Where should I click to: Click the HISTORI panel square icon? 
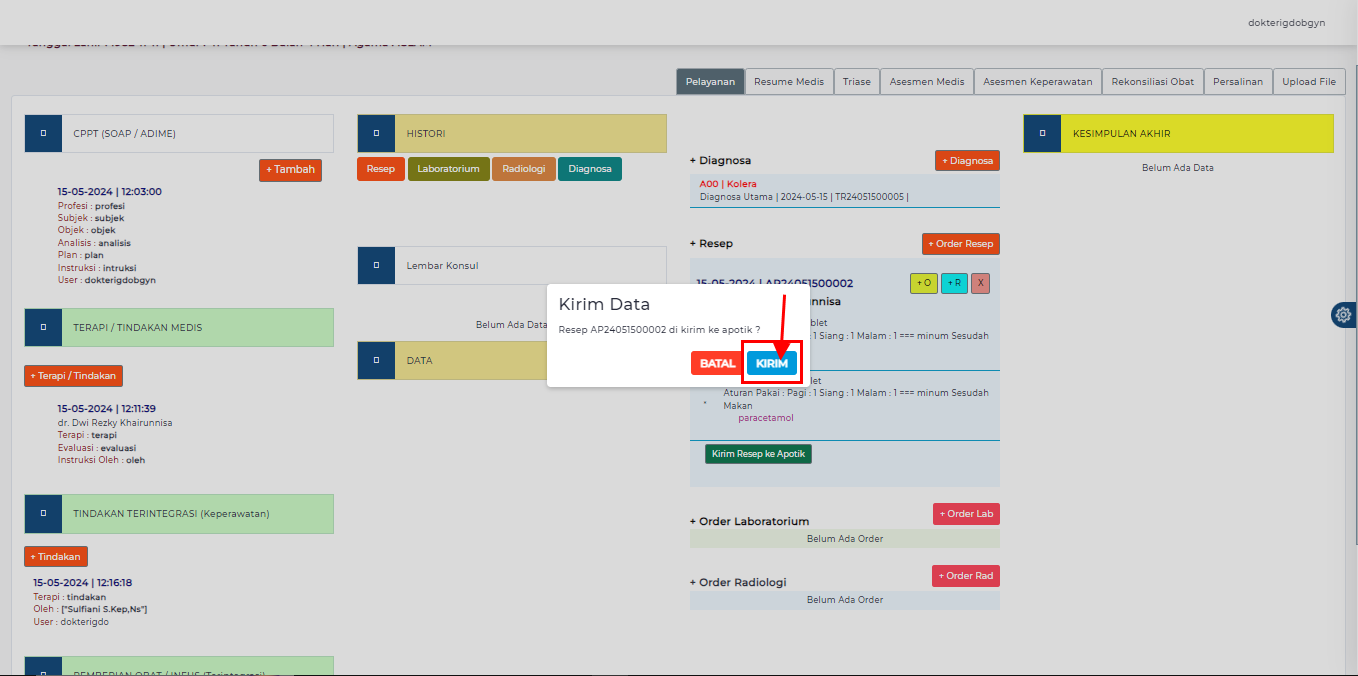[376, 133]
